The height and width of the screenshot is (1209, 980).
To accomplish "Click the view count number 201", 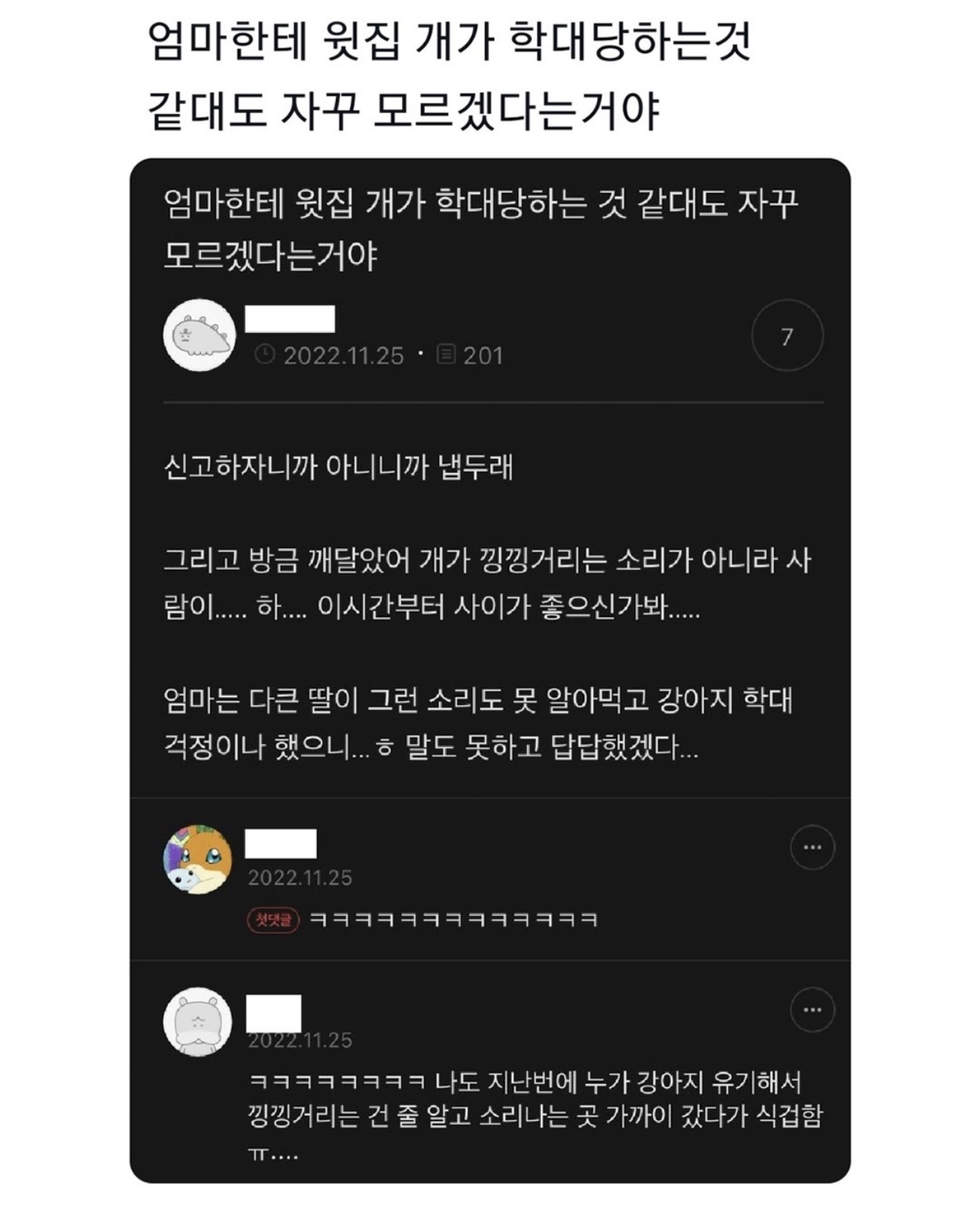I will (483, 356).
